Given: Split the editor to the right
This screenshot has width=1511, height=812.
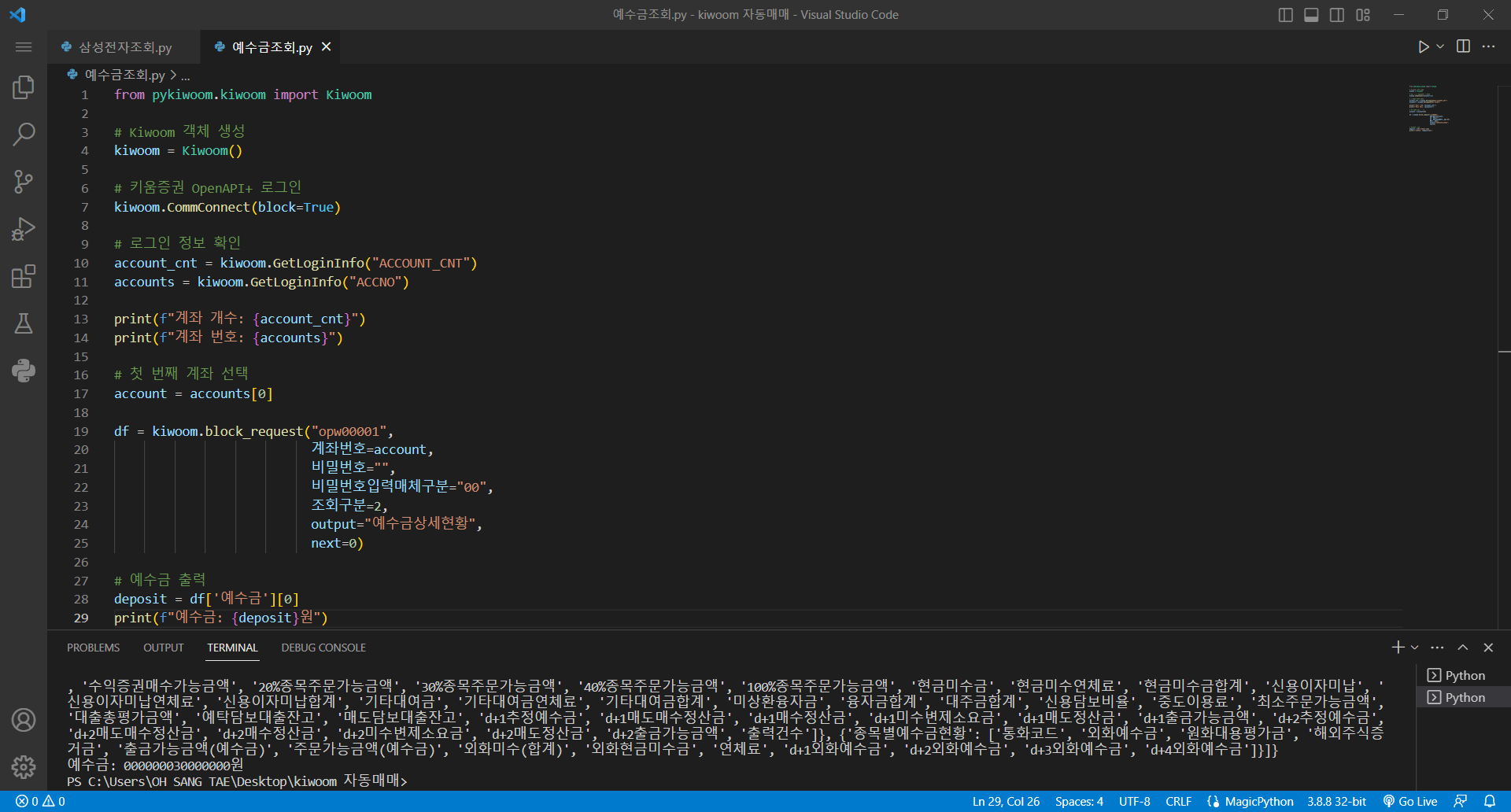Looking at the screenshot, I should click(x=1463, y=46).
